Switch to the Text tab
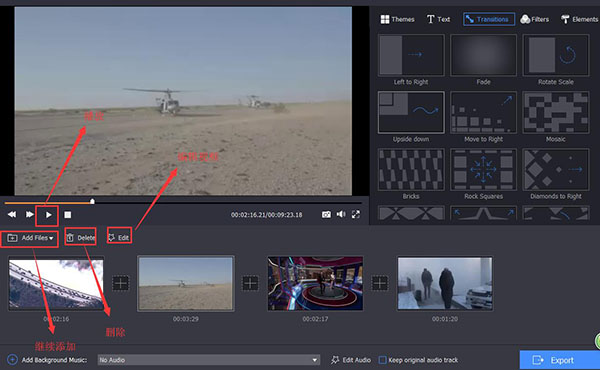 [439, 19]
